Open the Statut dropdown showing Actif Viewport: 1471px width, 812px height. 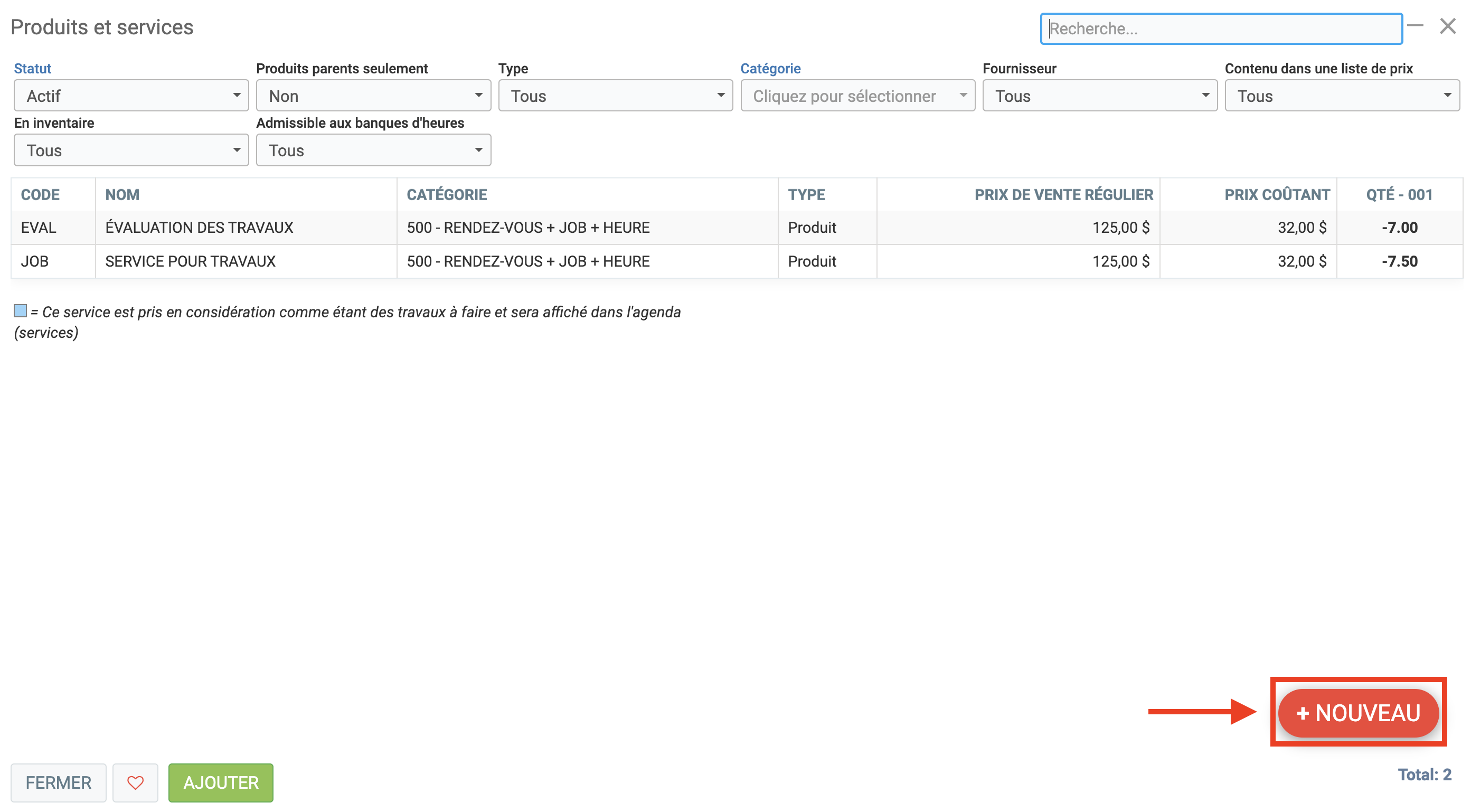[131, 96]
